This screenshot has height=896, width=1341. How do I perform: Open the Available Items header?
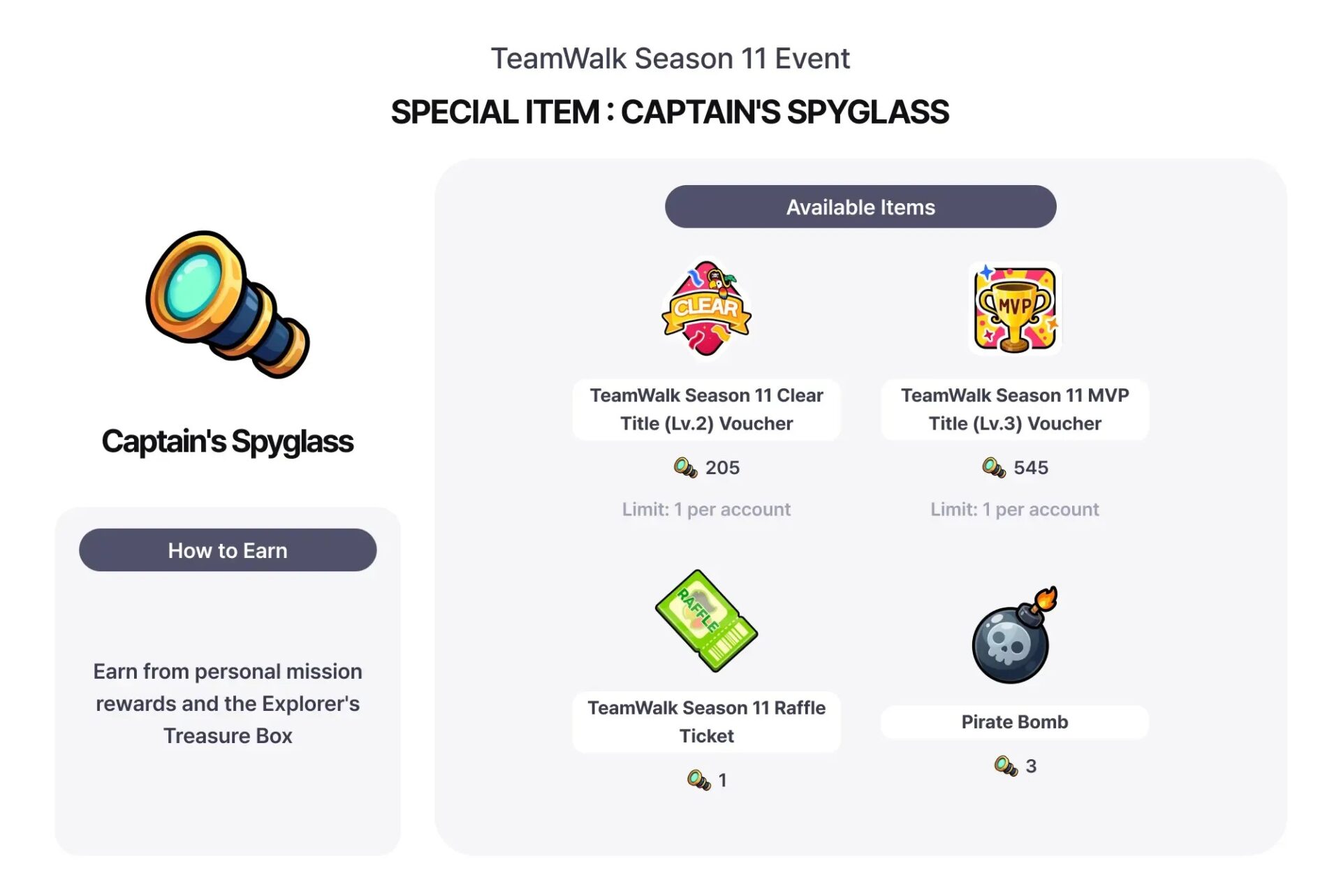860,207
